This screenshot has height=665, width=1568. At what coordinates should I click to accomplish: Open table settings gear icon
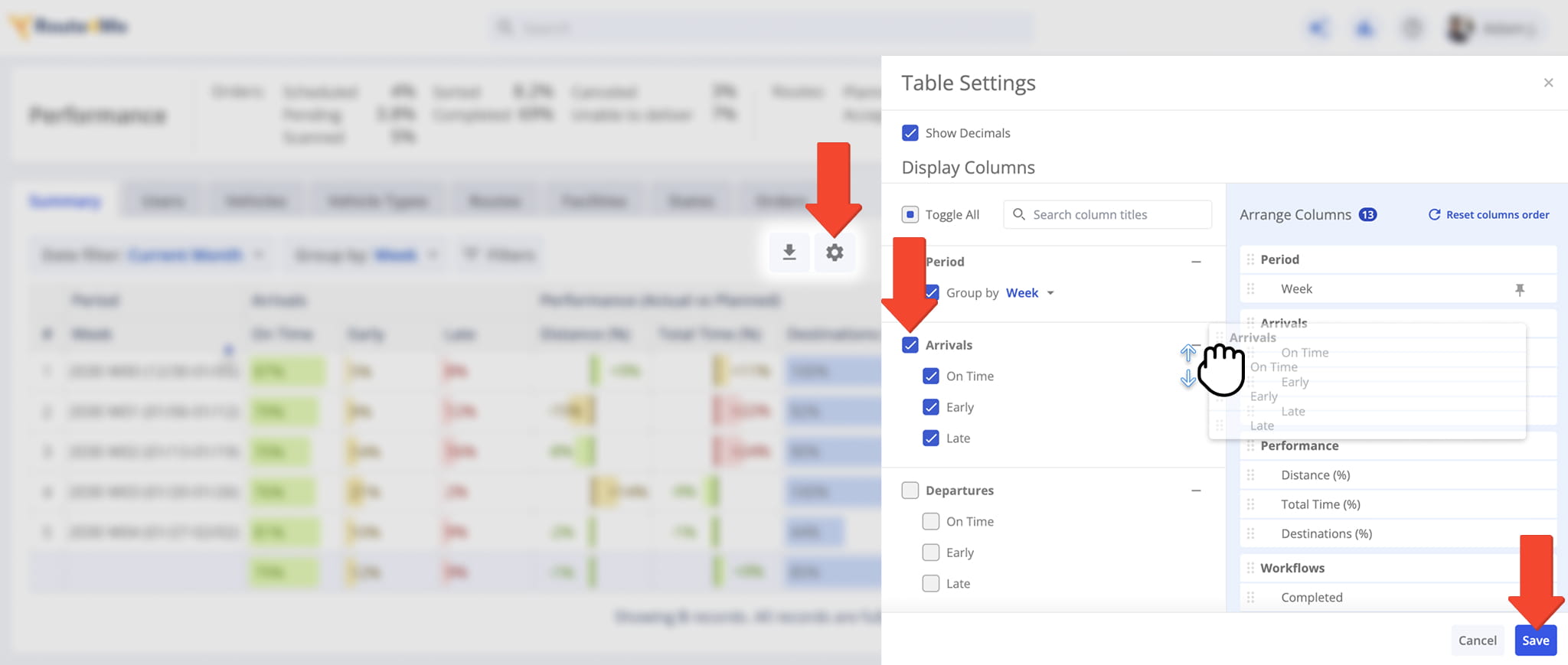835,253
